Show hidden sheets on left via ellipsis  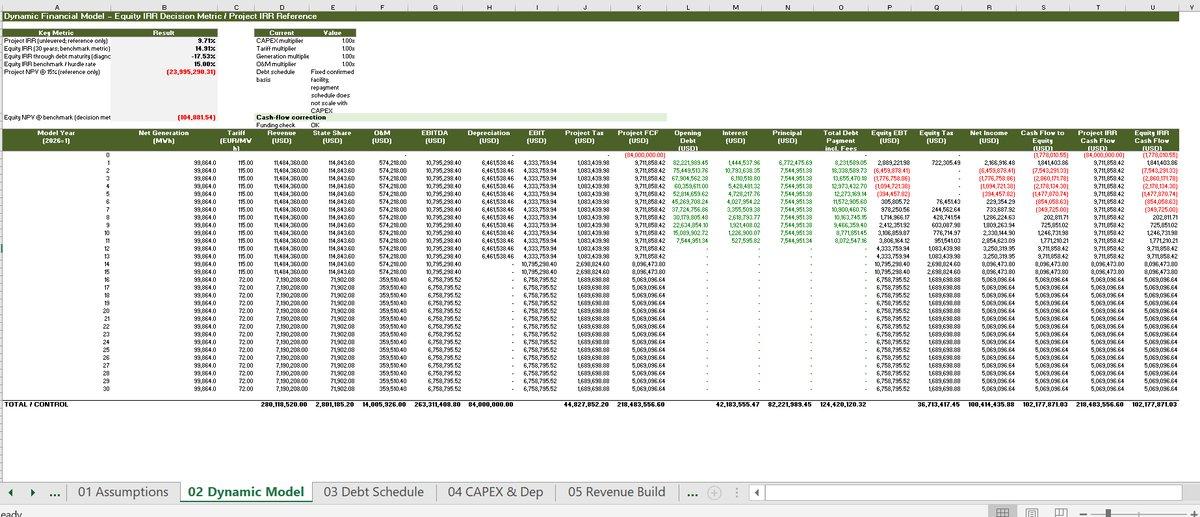54,493
